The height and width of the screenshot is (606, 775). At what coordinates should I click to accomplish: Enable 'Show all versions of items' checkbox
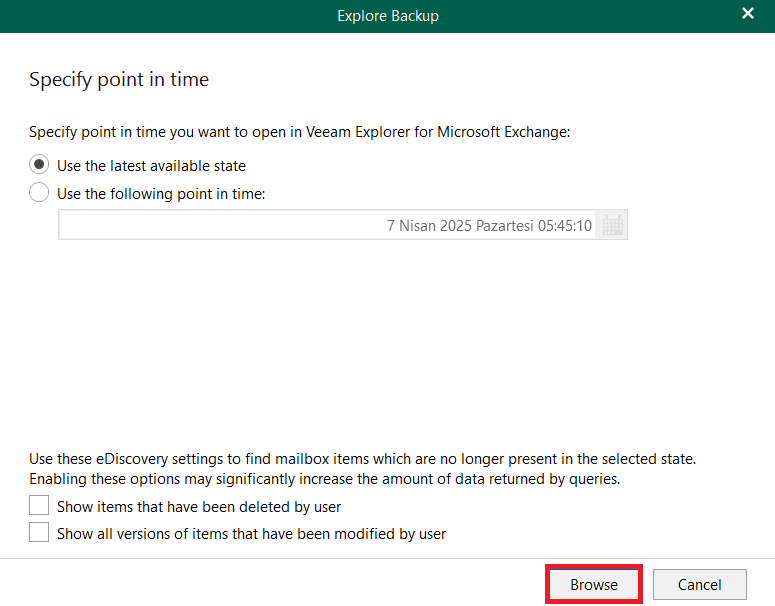coord(39,533)
